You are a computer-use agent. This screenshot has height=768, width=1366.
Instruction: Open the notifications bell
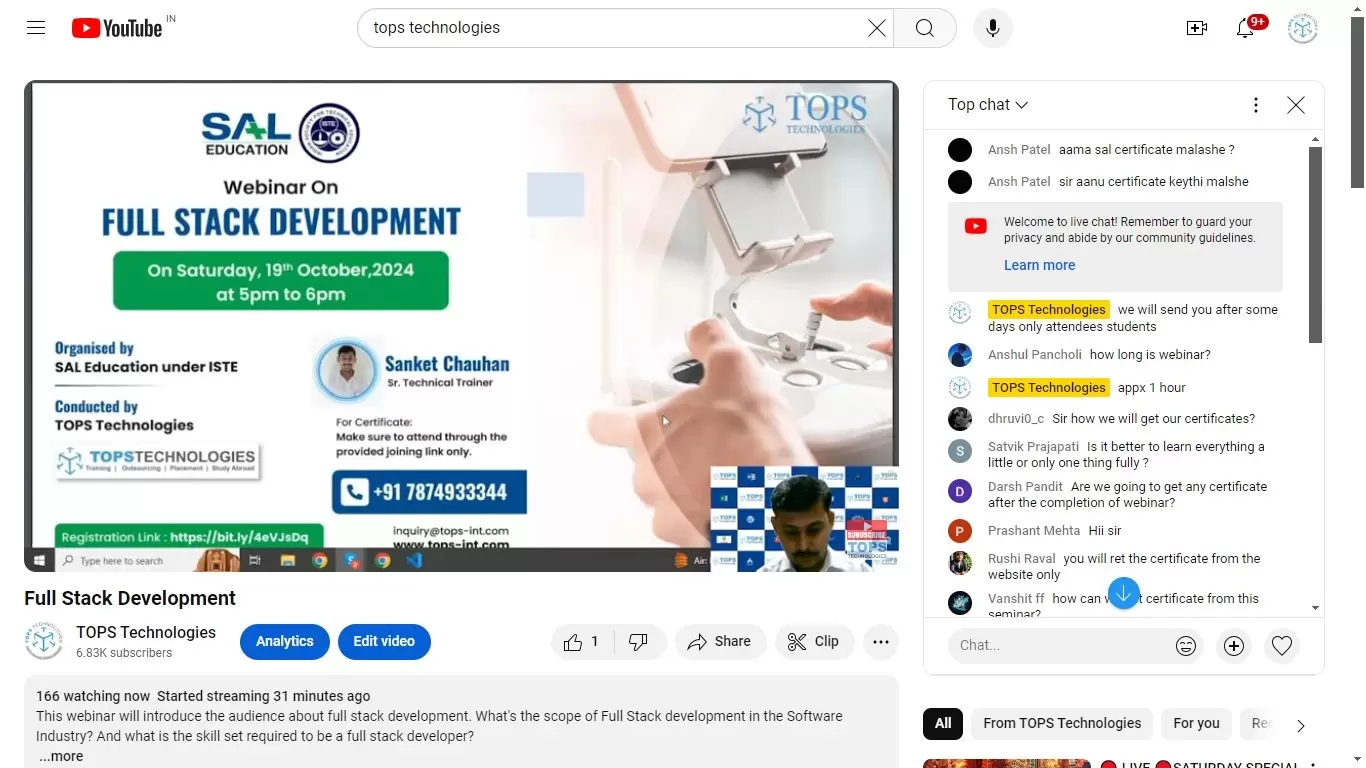(x=1245, y=28)
